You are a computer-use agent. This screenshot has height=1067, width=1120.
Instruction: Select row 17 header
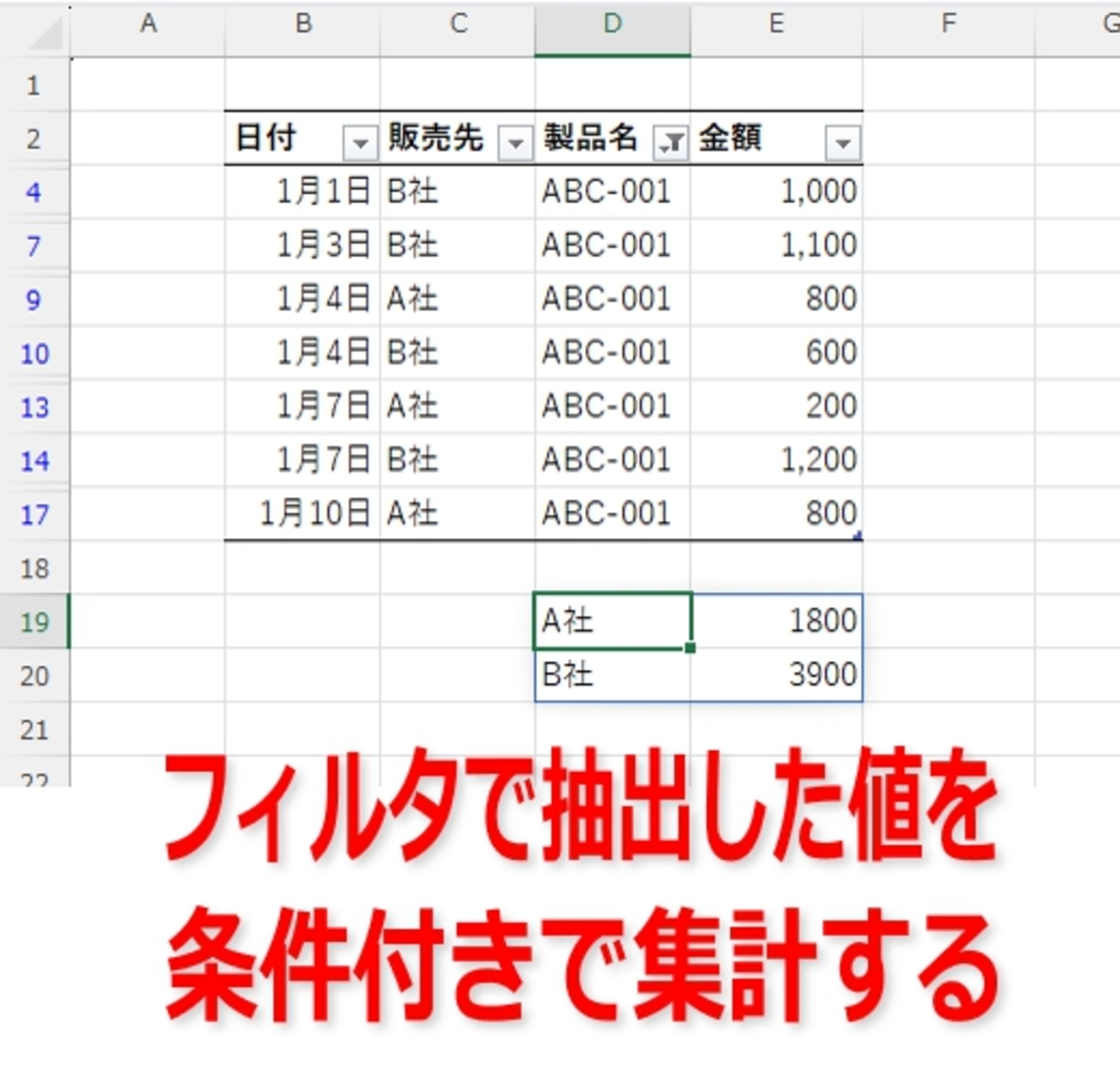[x=34, y=515]
